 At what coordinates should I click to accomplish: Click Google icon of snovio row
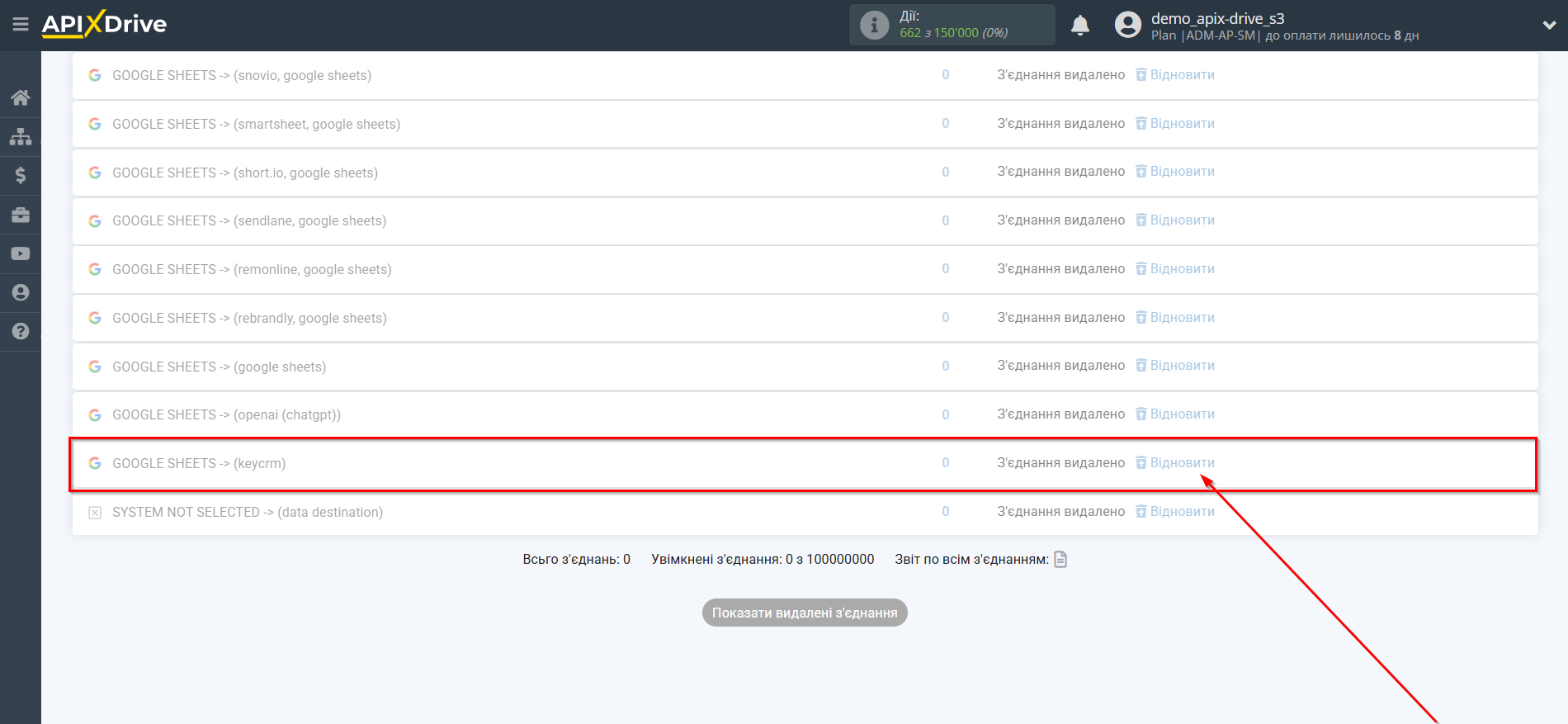95,75
